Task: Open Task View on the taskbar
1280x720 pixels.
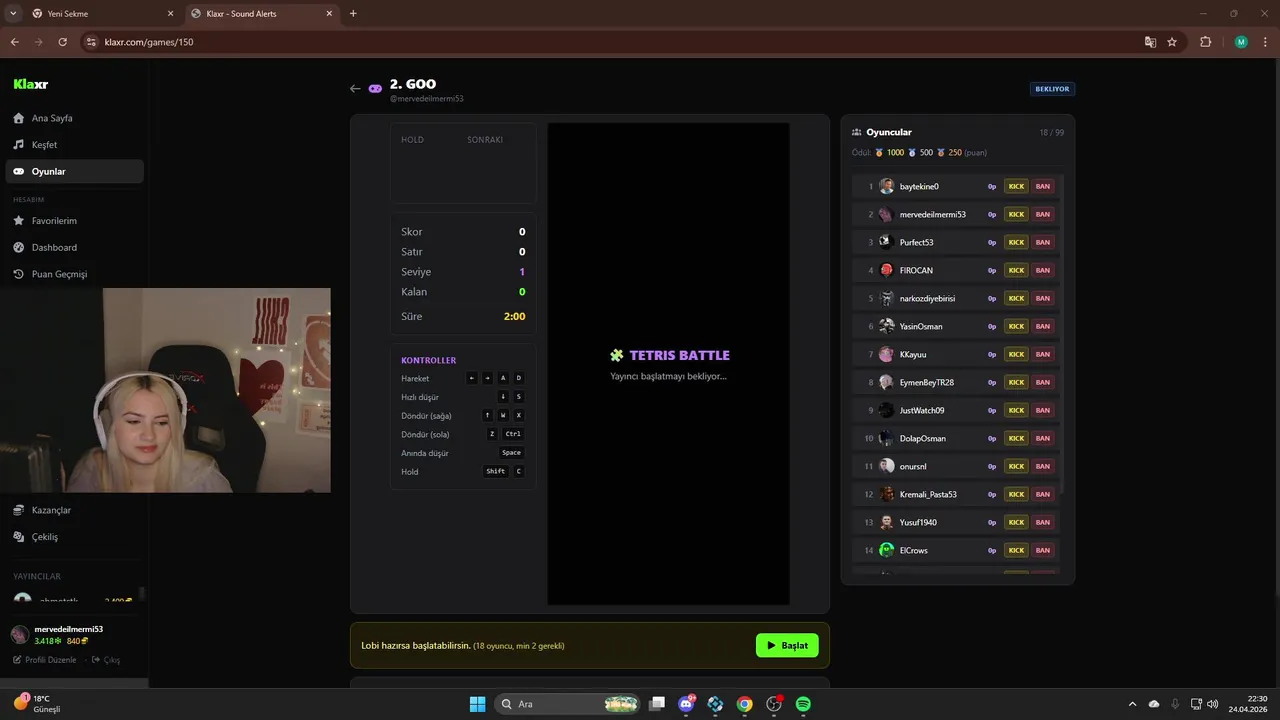Action: click(657, 704)
